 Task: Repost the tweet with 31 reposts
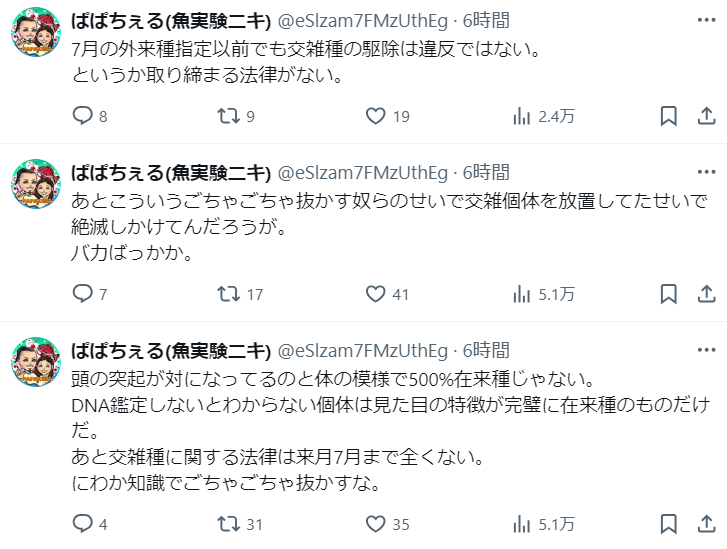pyautogui.click(x=229, y=523)
